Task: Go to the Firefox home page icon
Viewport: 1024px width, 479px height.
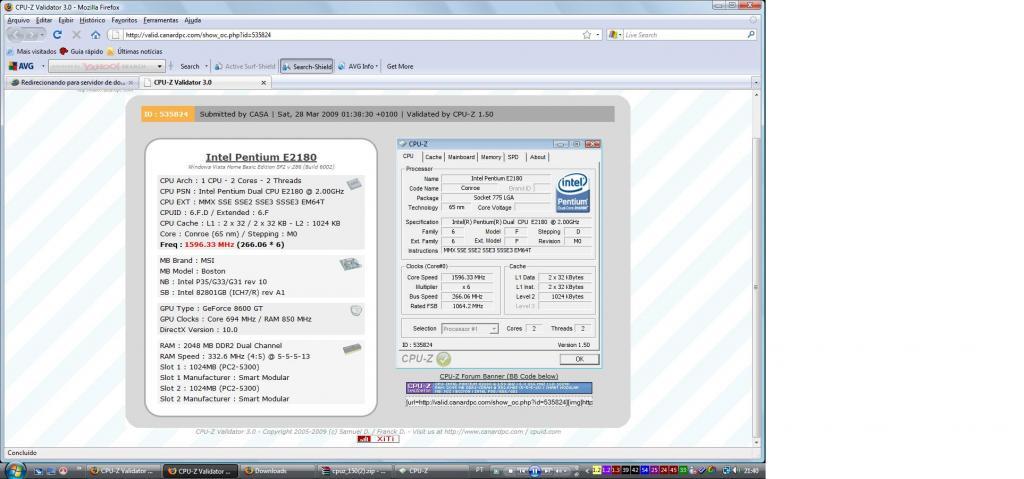Action: (x=95, y=35)
